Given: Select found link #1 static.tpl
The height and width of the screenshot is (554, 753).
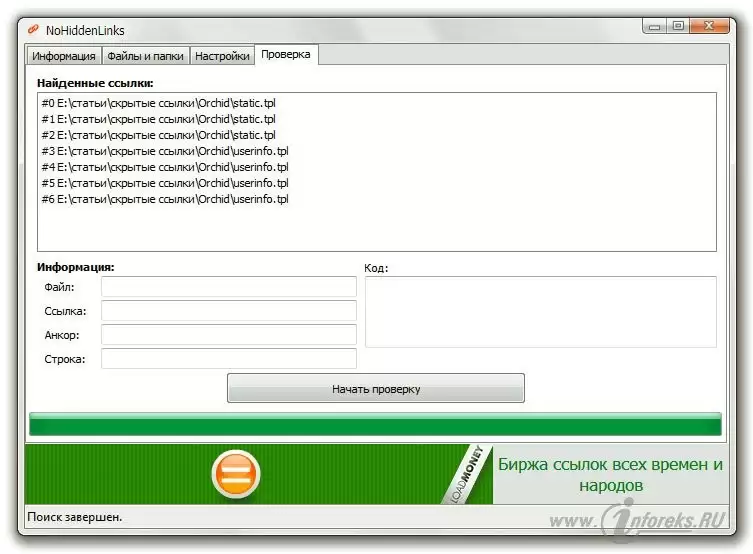Looking at the screenshot, I should pyautogui.click(x=158, y=119).
